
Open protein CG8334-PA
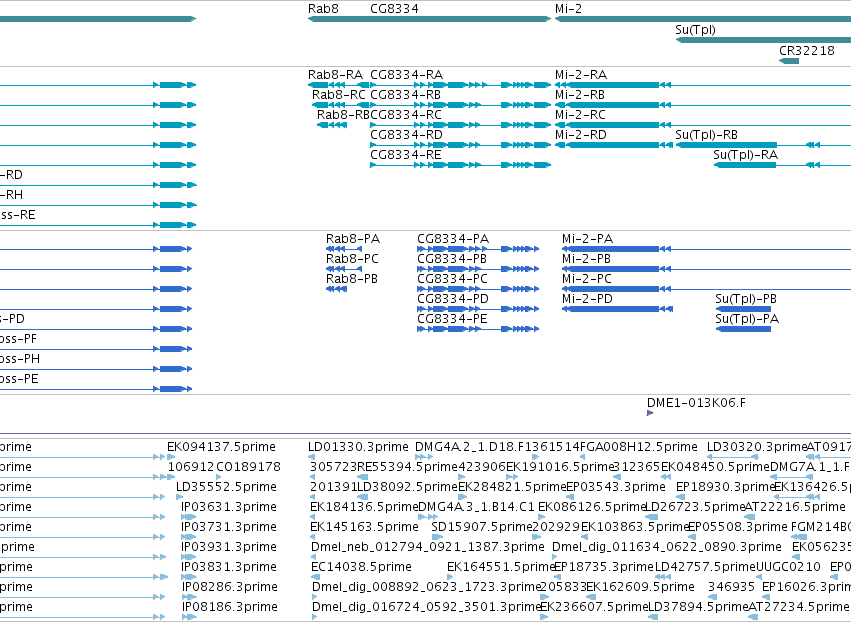[453, 239]
